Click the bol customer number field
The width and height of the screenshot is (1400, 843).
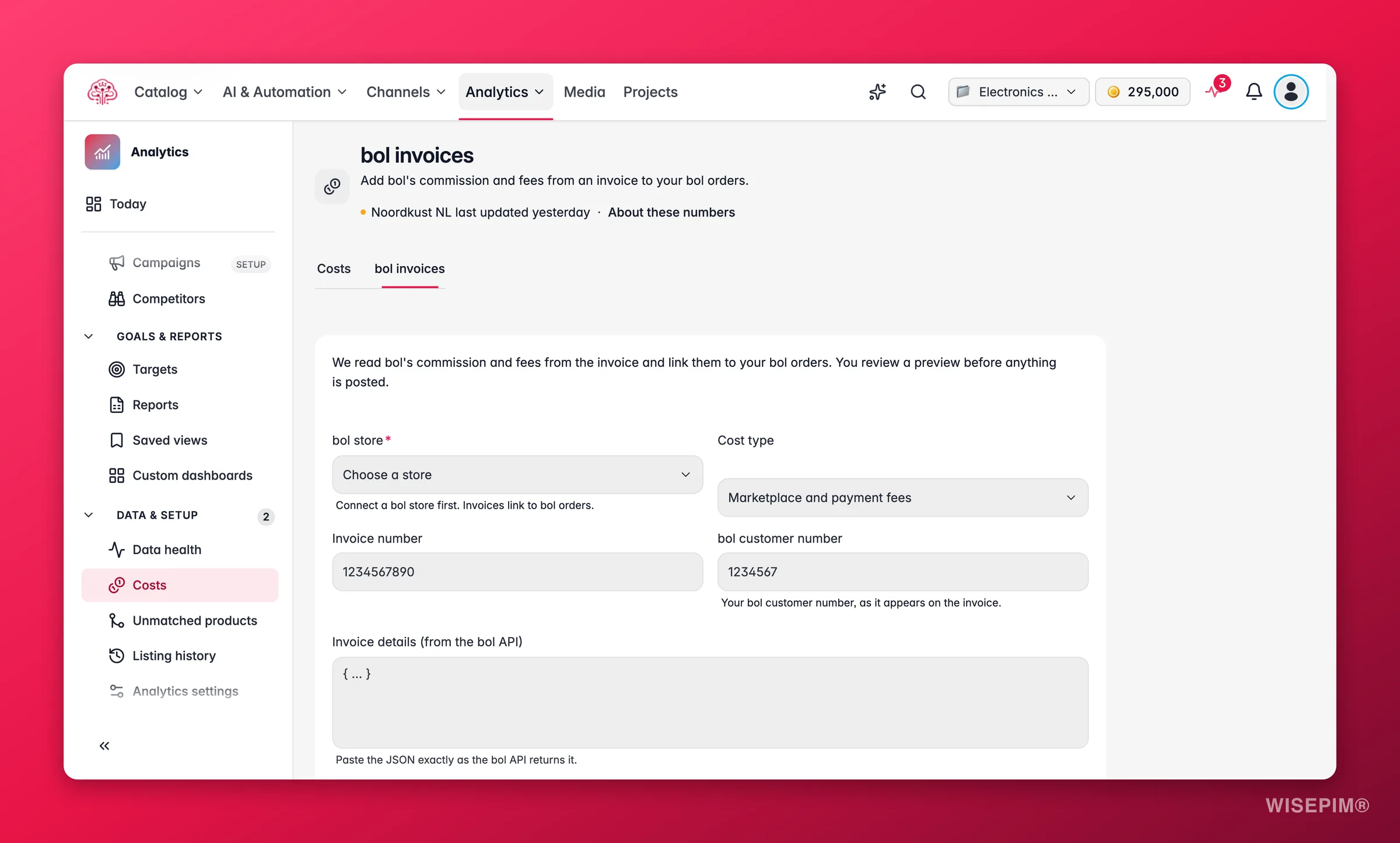point(902,572)
